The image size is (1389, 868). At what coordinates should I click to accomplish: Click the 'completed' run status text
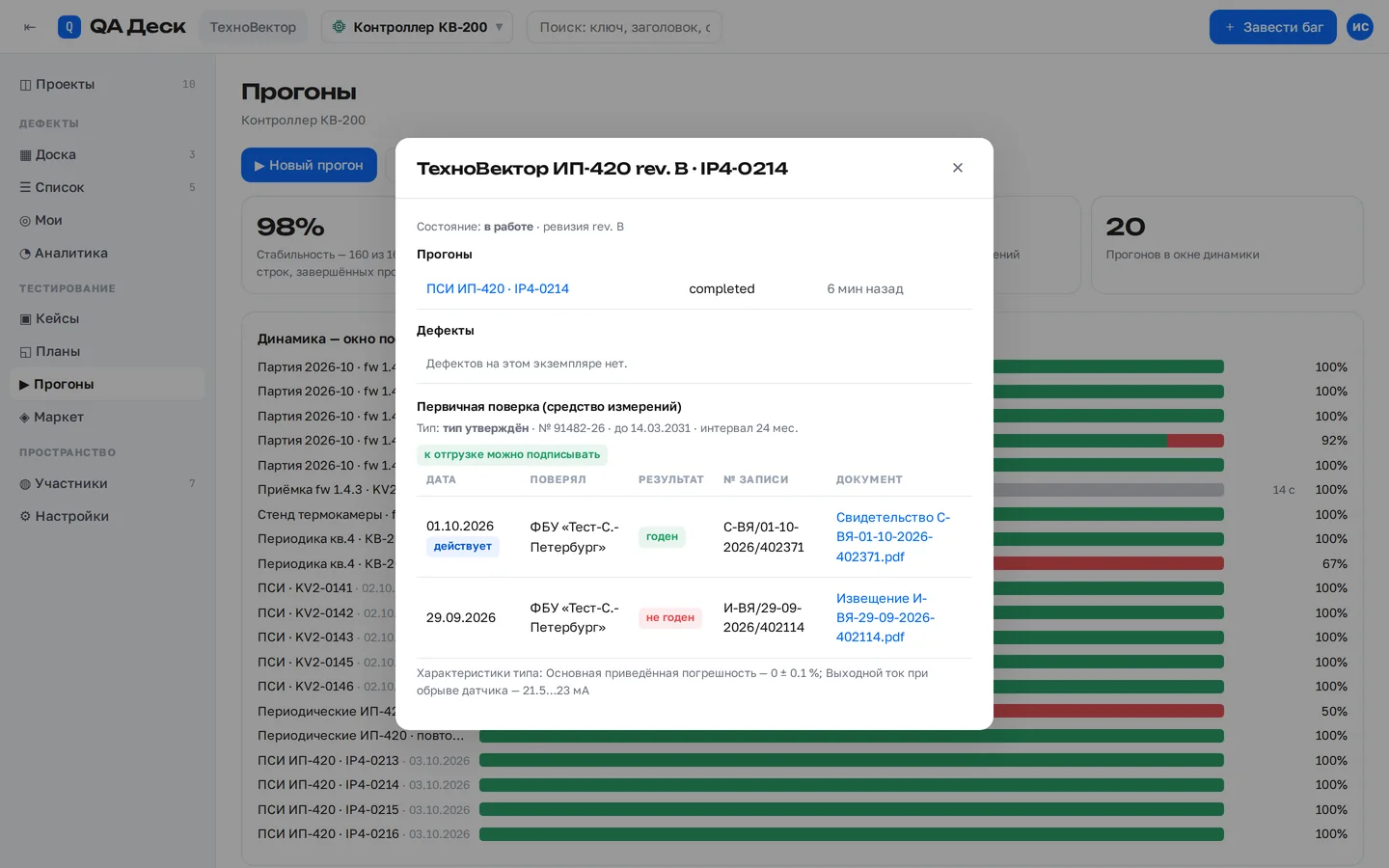click(x=722, y=288)
